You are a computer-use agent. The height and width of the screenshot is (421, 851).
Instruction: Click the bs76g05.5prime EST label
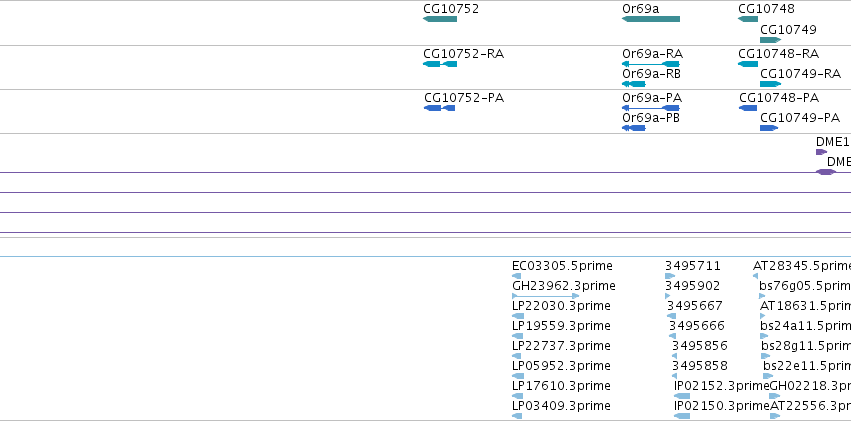tap(805, 286)
